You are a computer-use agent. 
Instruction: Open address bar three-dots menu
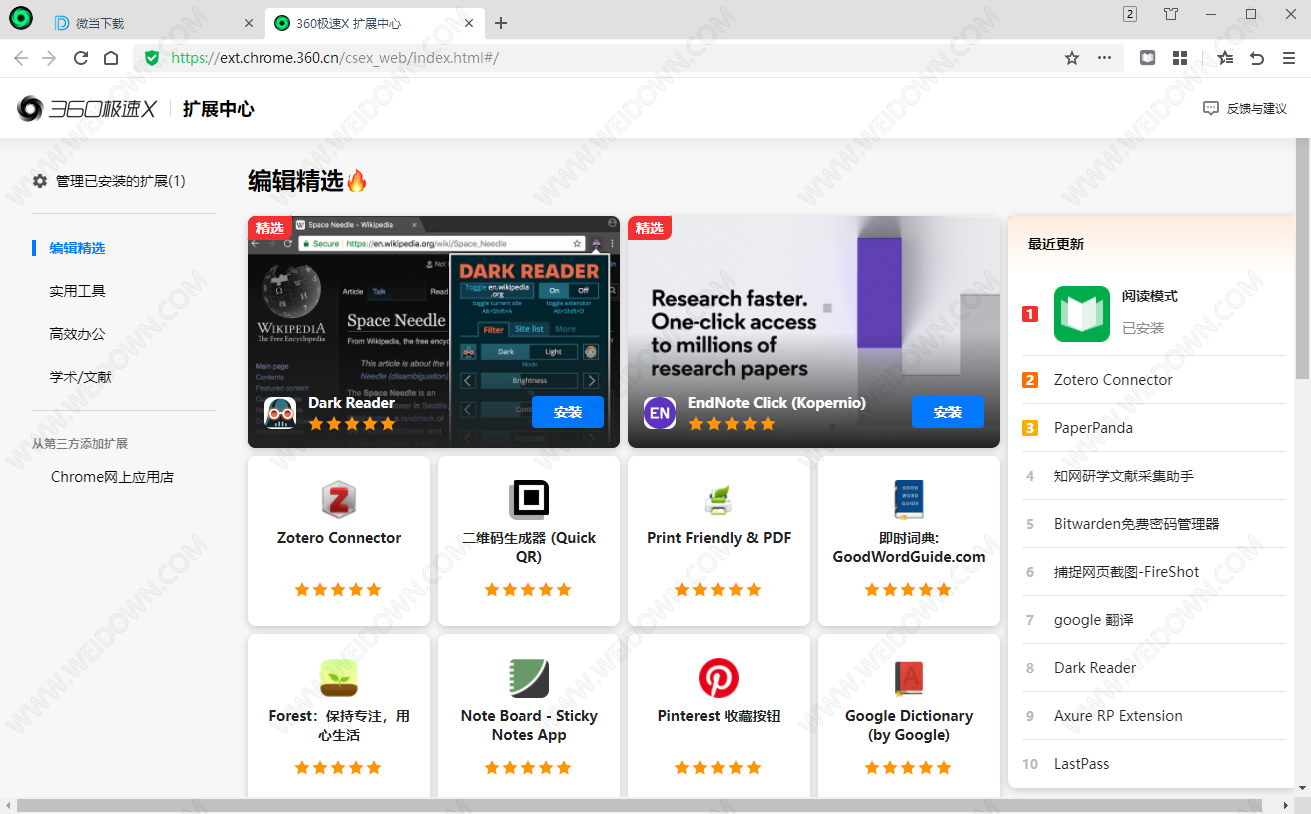1104,58
